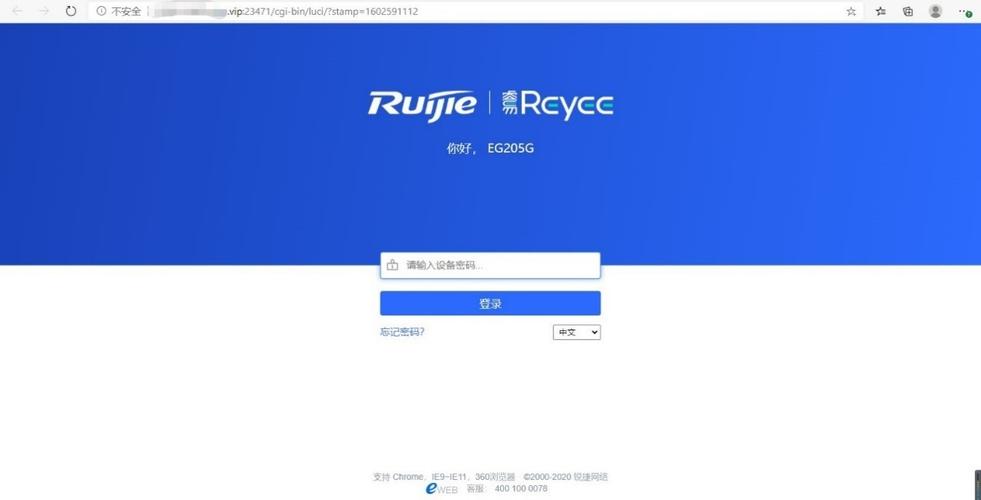The width and height of the screenshot is (981, 500).
Task: Reload the page with the refresh icon
Action: pyautogui.click(x=71, y=11)
